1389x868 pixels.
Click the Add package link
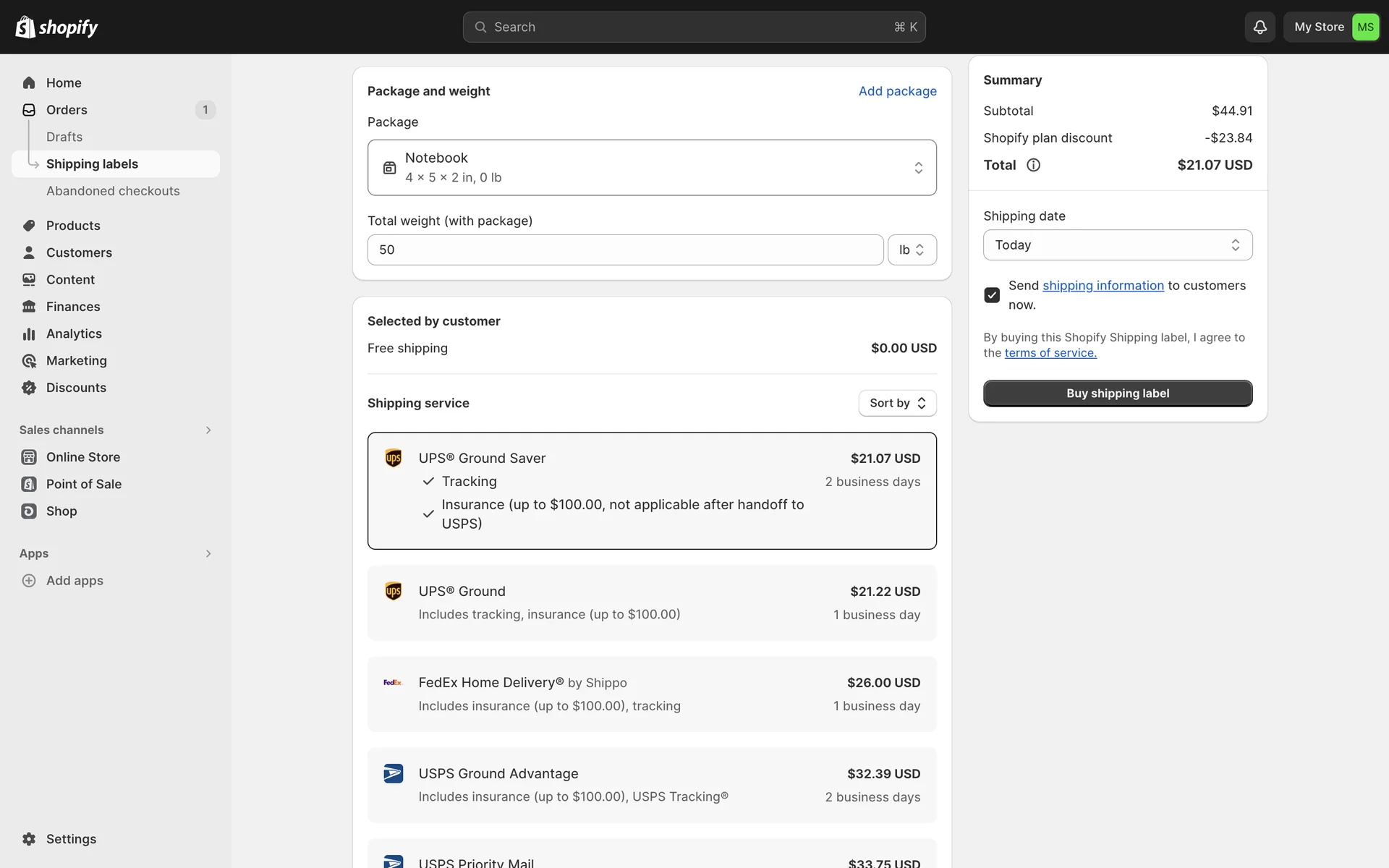897,91
